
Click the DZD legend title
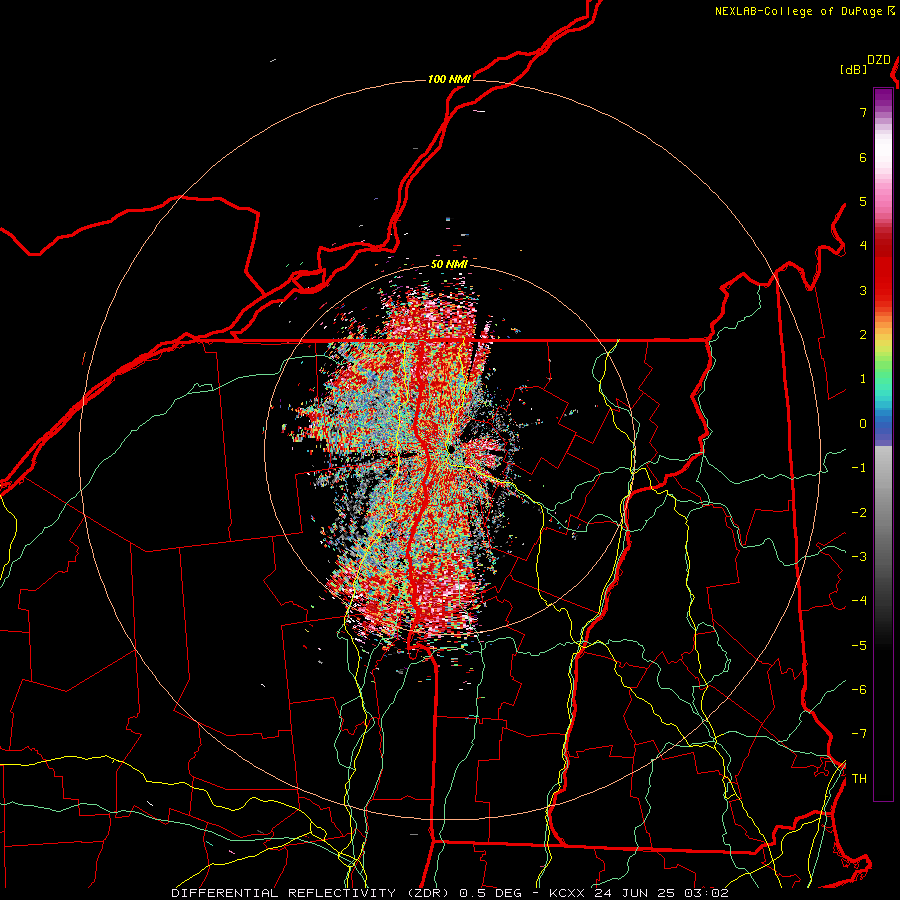click(878, 60)
